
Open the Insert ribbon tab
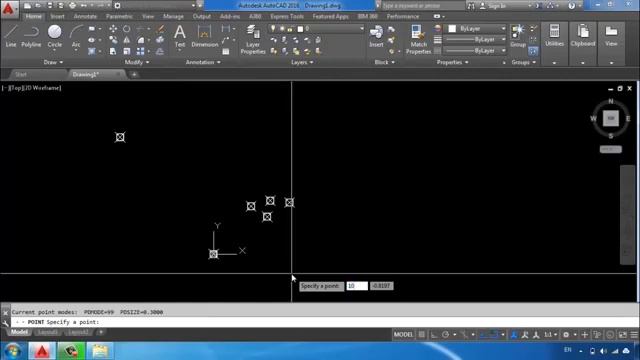[x=58, y=16]
